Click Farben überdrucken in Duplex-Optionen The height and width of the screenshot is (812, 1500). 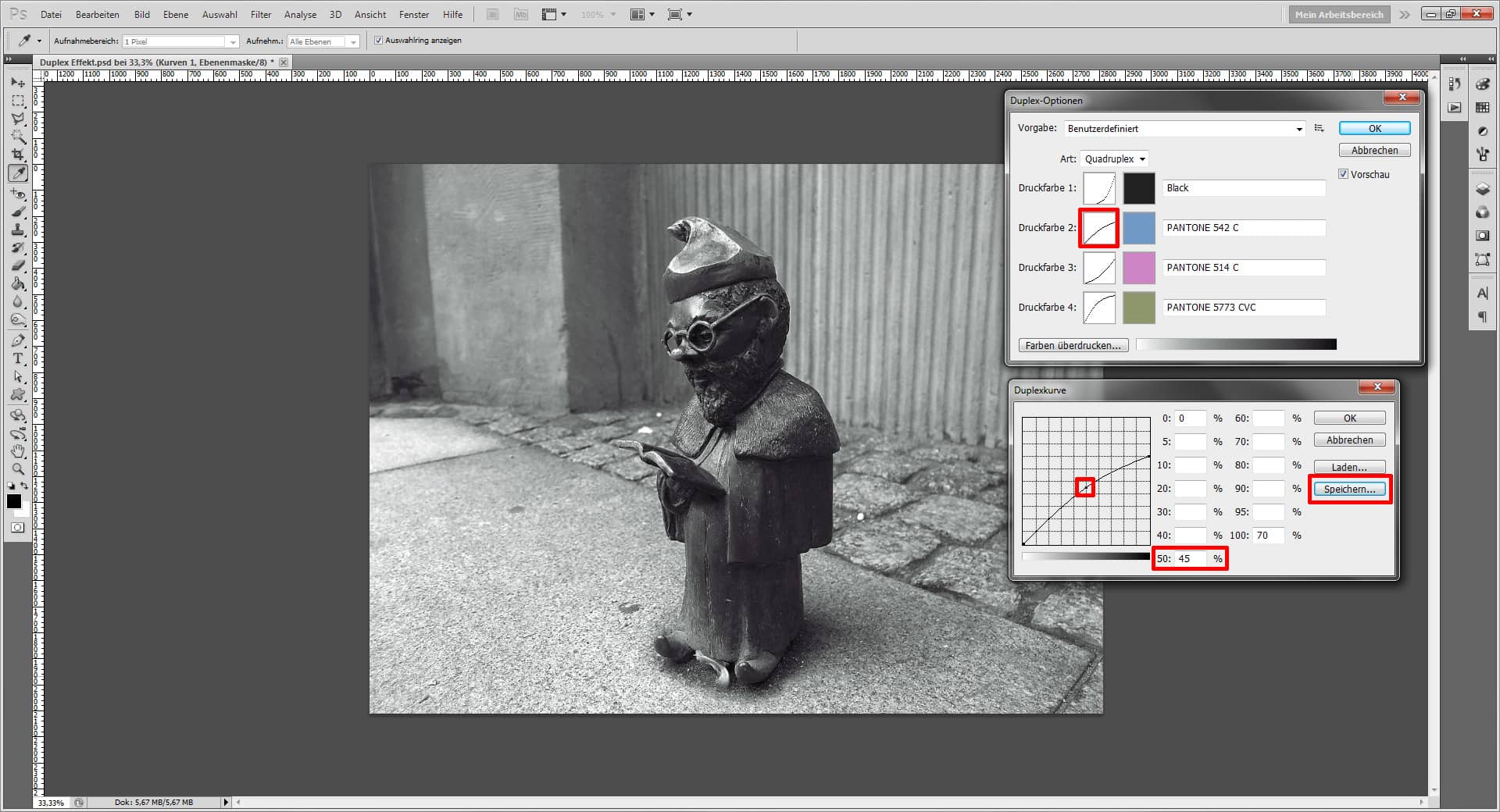click(1073, 344)
